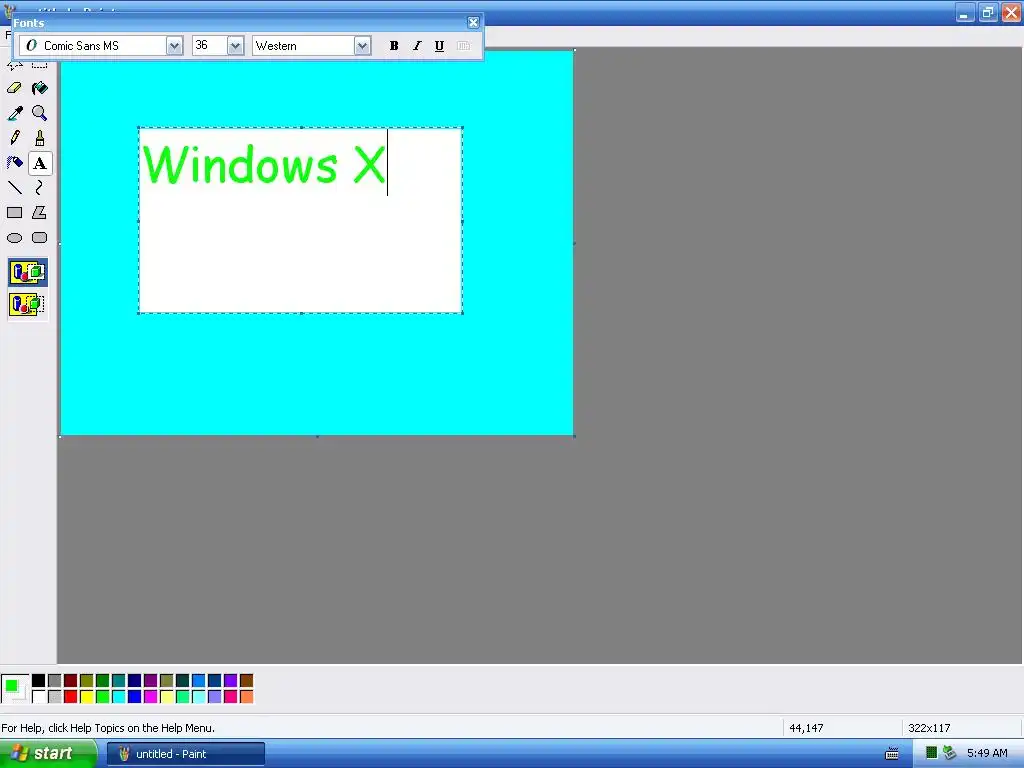The width and height of the screenshot is (1024, 768).
Task: Select the Pick Color eyedropper tool
Action: point(14,113)
